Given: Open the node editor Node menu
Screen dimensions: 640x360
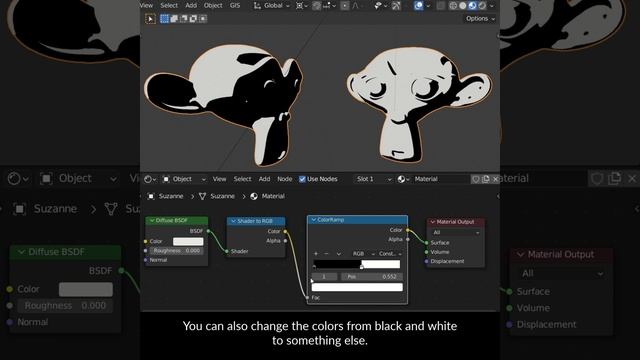Looking at the screenshot, I should point(284,179).
